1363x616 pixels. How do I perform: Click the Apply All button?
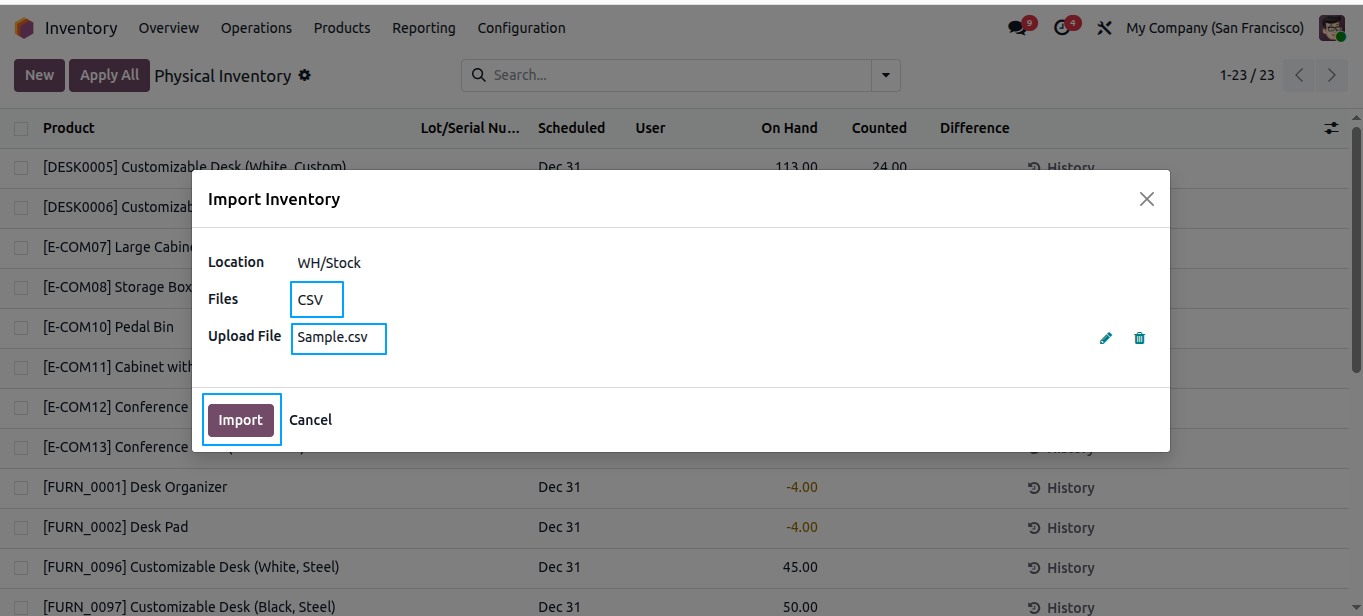[x=110, y=75]
